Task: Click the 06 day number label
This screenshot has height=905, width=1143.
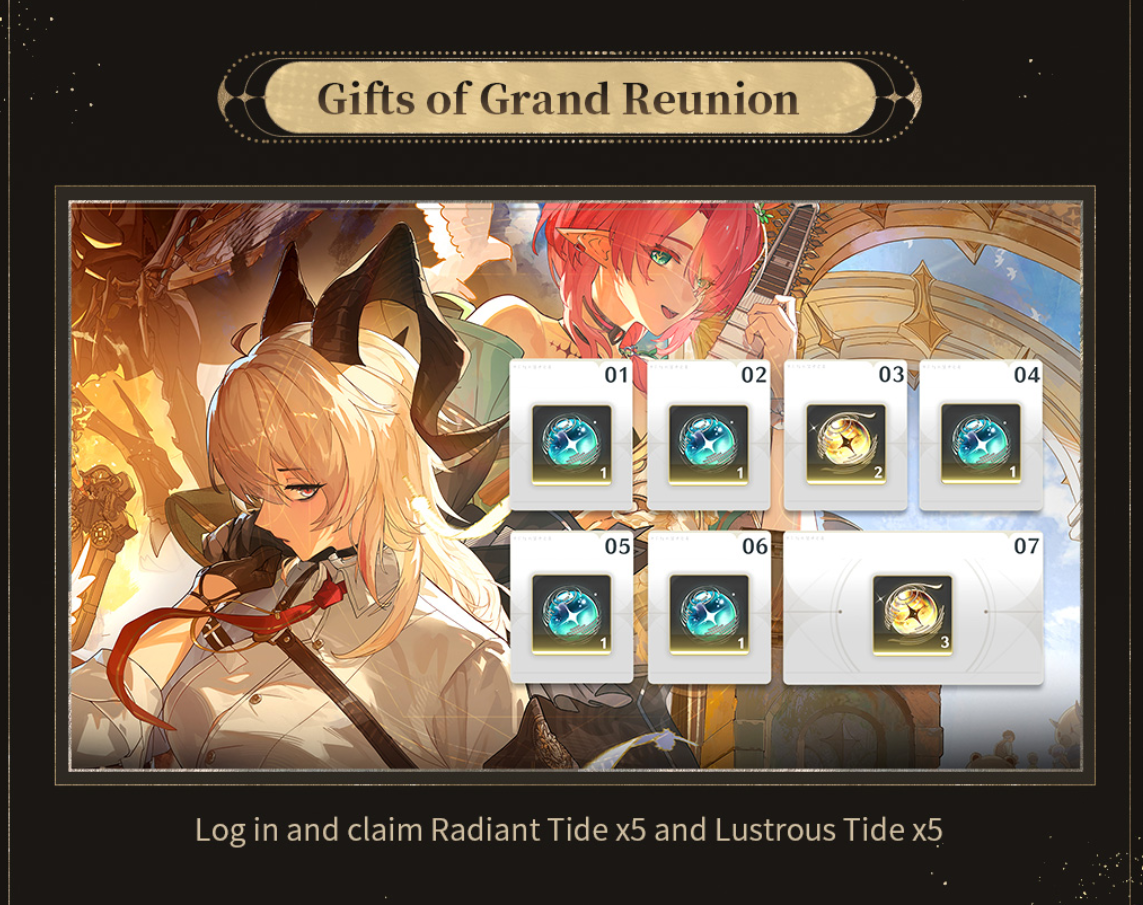Action: pyautogui.click(x=754, y=546)
